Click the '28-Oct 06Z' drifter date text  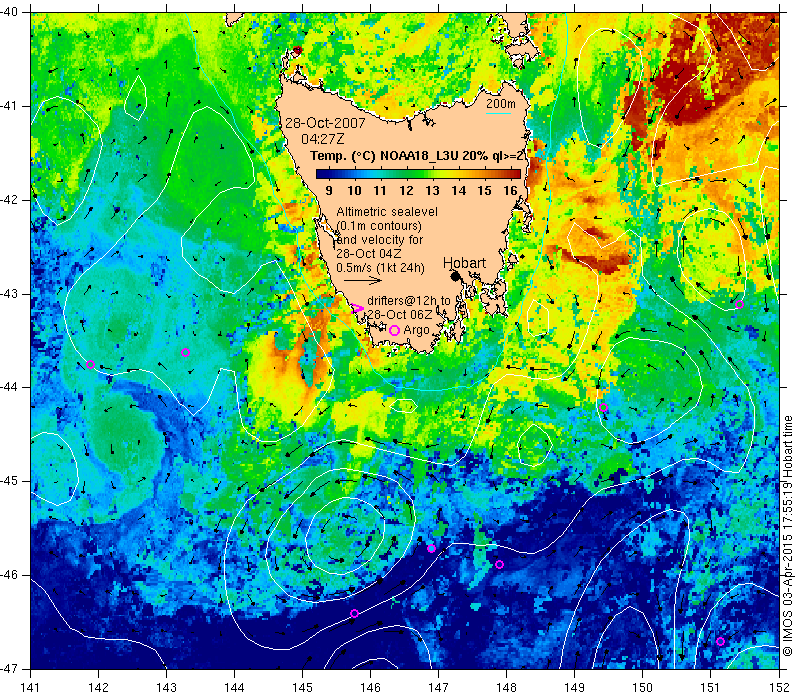pos(399,314)
